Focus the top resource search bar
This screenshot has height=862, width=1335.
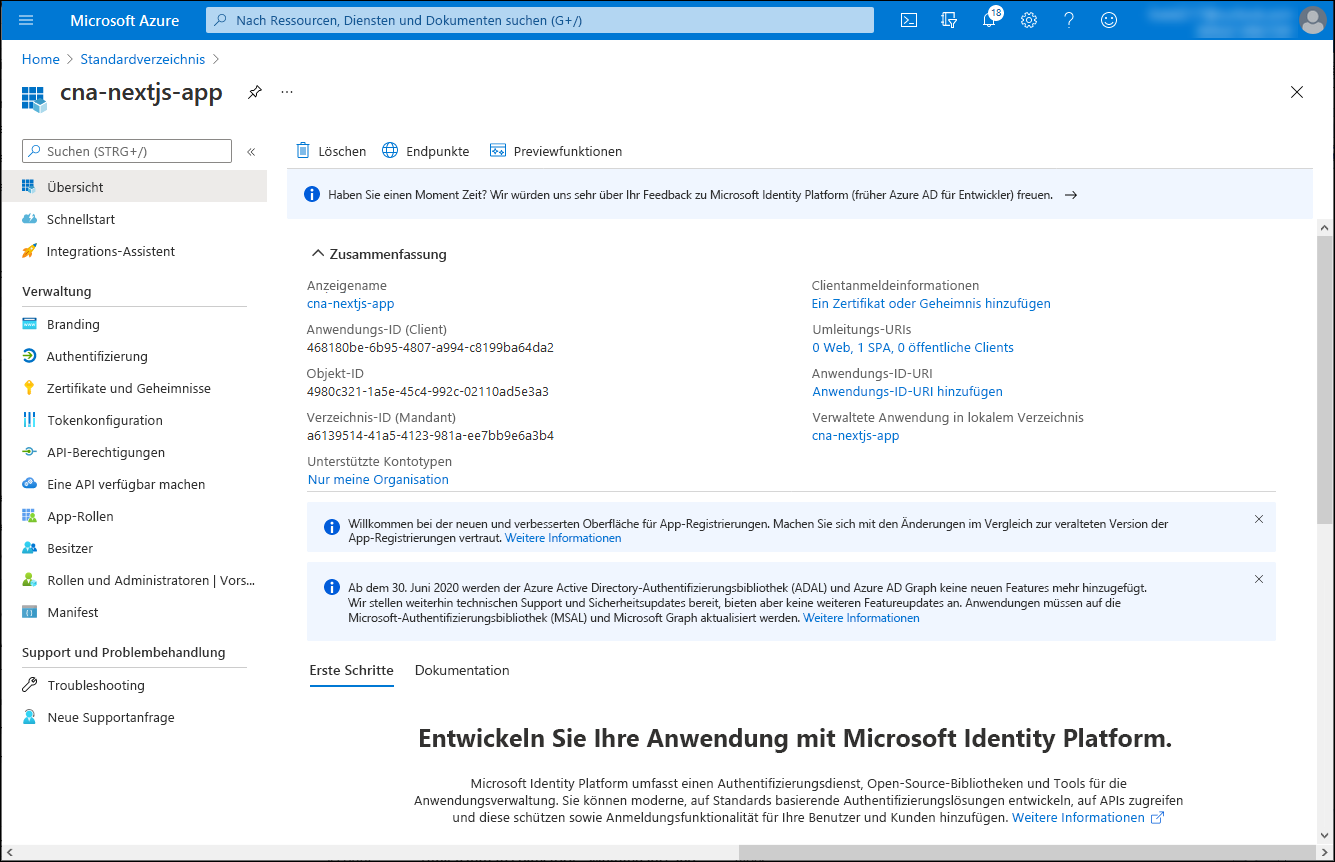click(540, 20)
